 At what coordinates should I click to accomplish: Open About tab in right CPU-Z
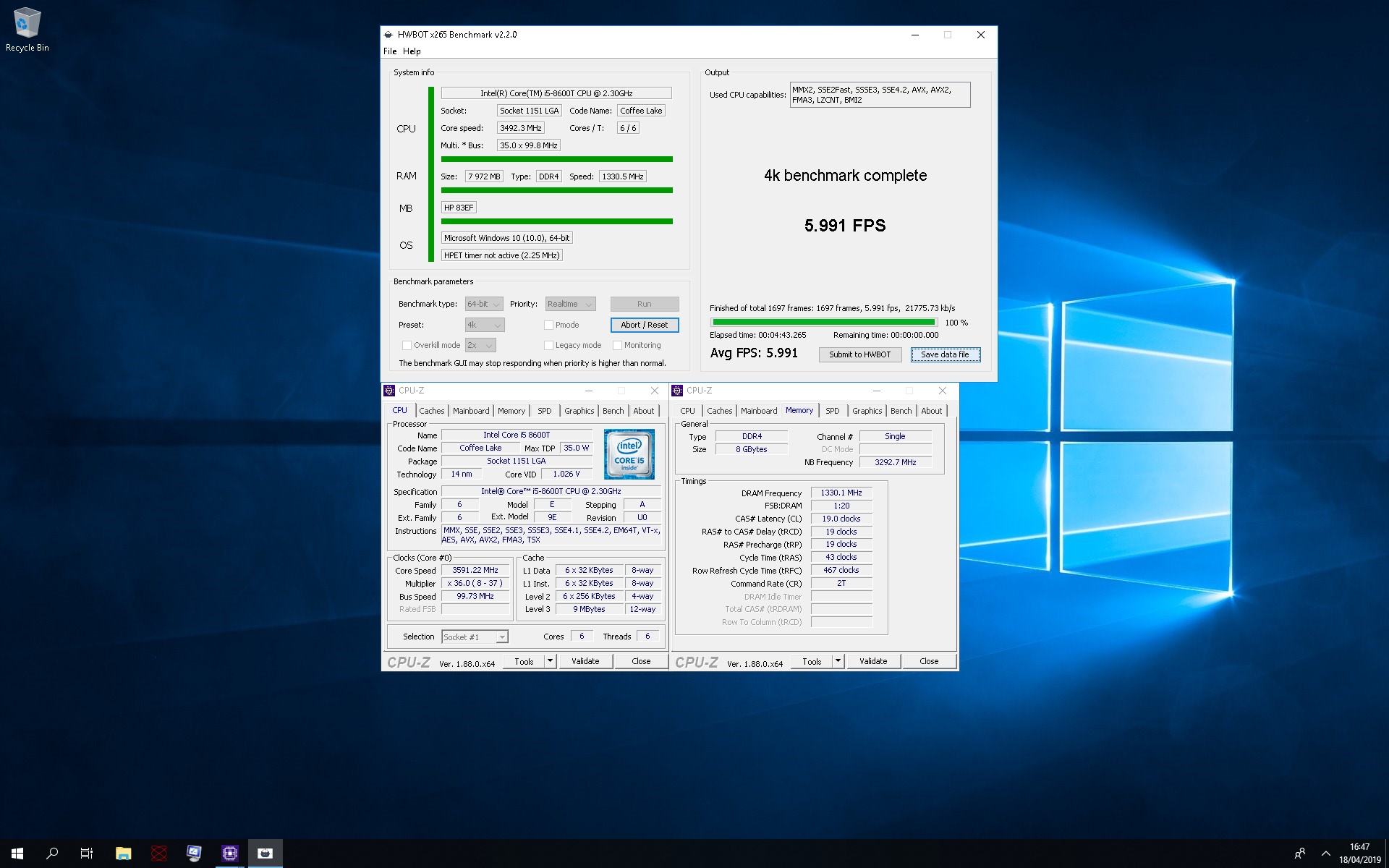(931, 411)
